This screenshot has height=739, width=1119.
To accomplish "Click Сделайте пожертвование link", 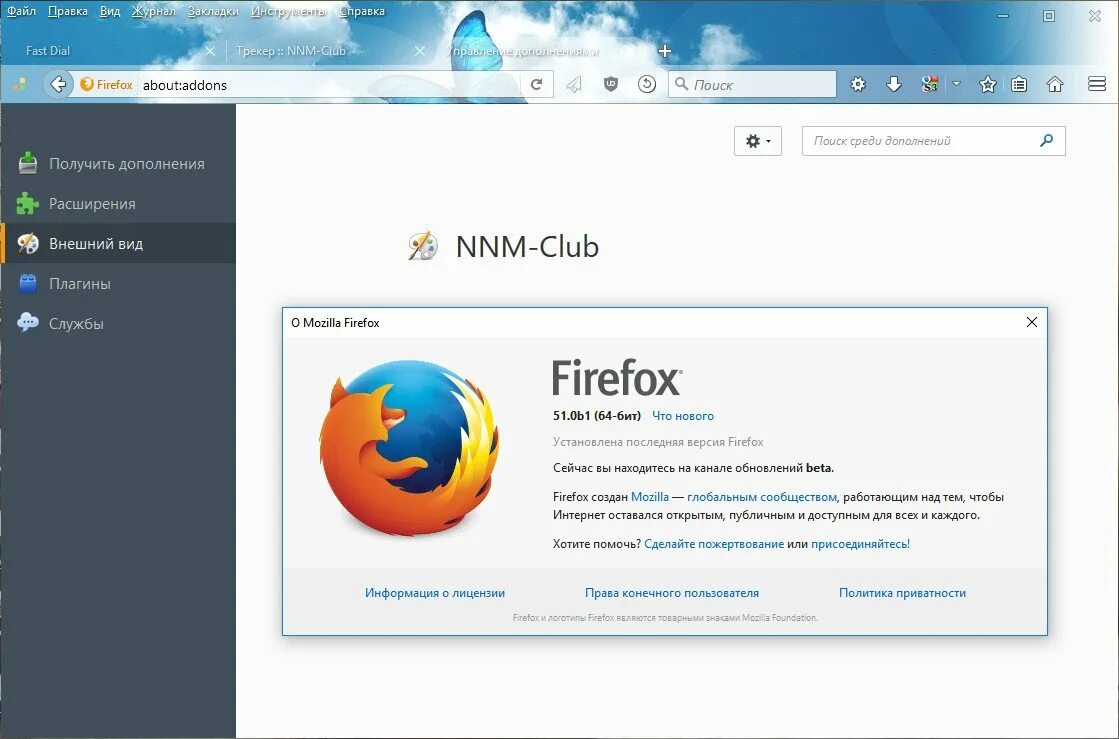I will tap(714, 544).
